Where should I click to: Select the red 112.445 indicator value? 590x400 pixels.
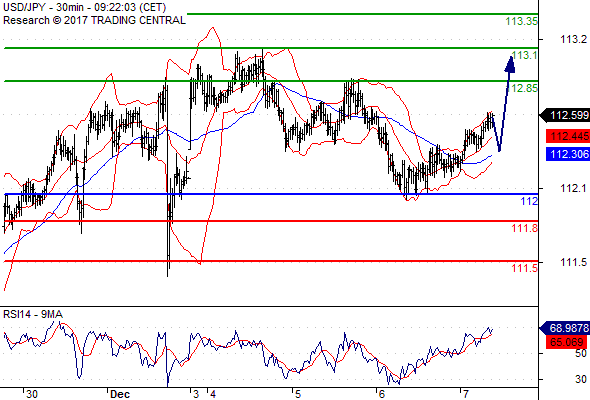568,136
